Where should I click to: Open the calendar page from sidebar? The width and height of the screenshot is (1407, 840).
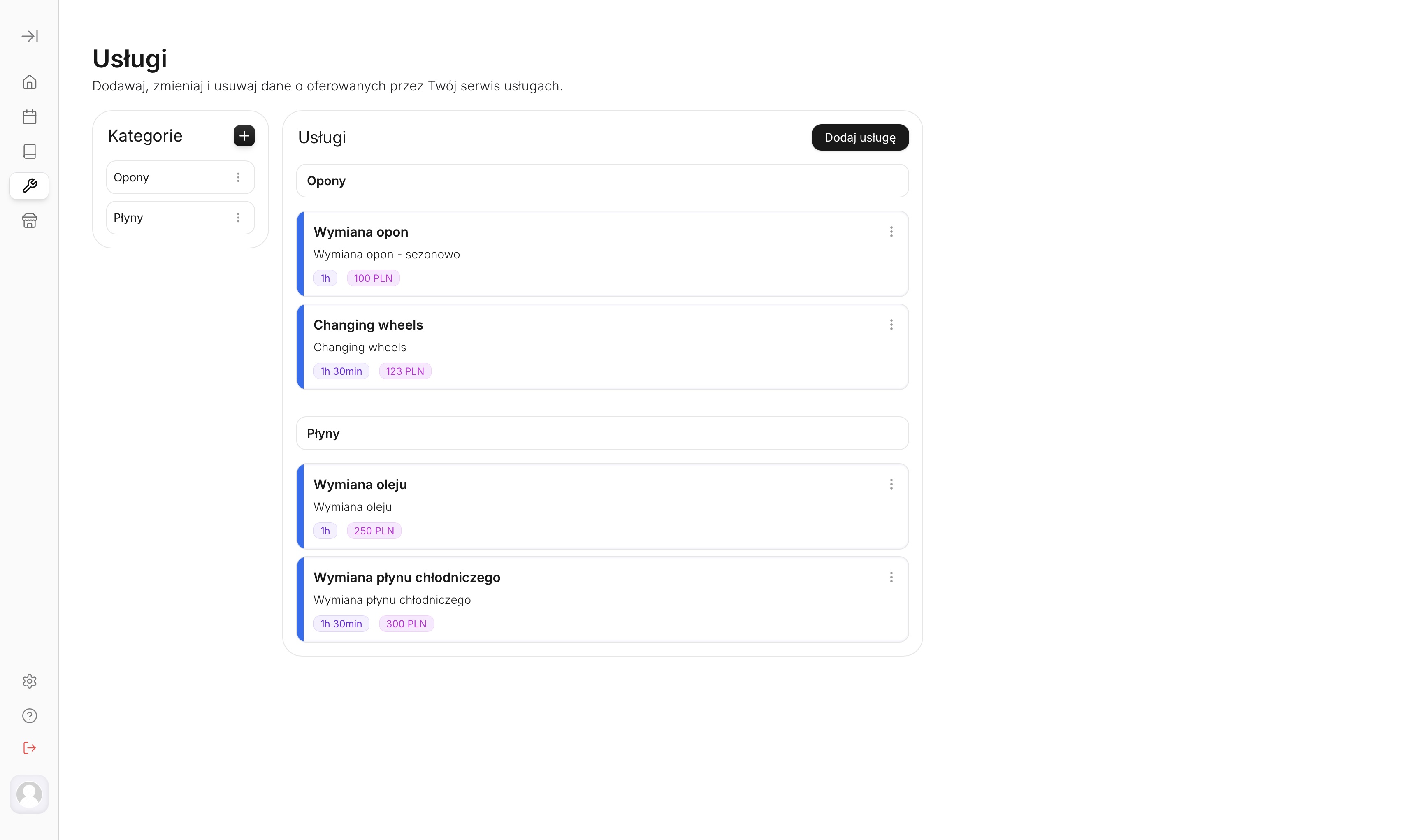click(30, 117)
